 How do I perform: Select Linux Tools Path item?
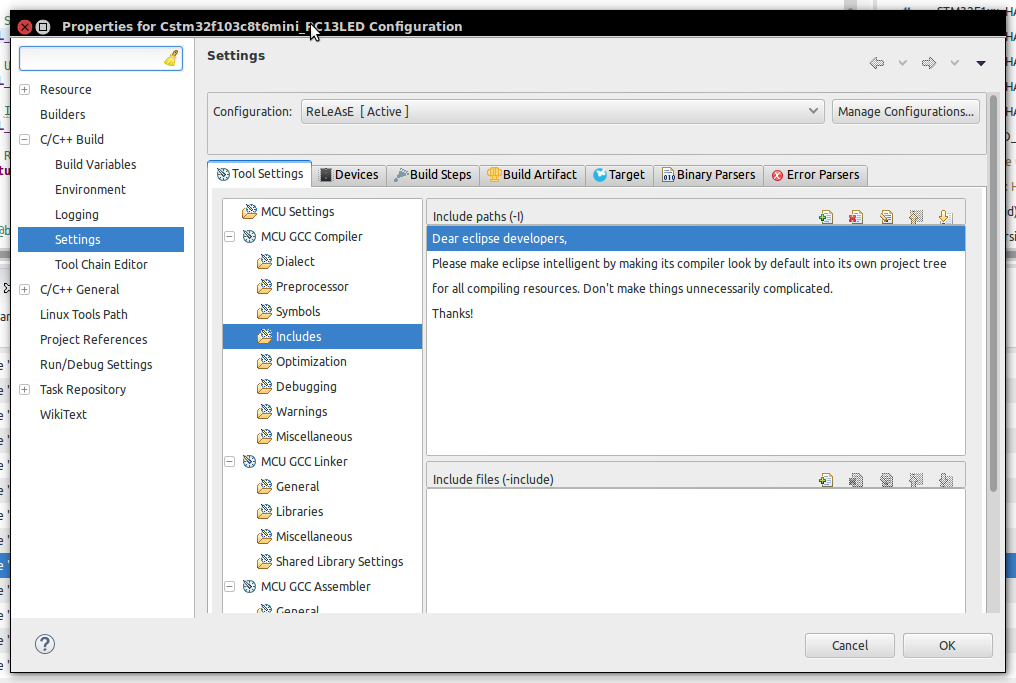84,315
